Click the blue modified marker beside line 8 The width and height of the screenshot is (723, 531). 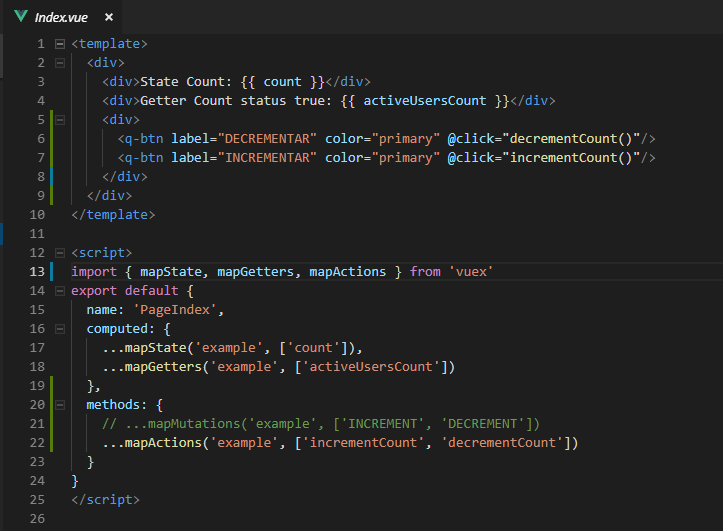53,177
